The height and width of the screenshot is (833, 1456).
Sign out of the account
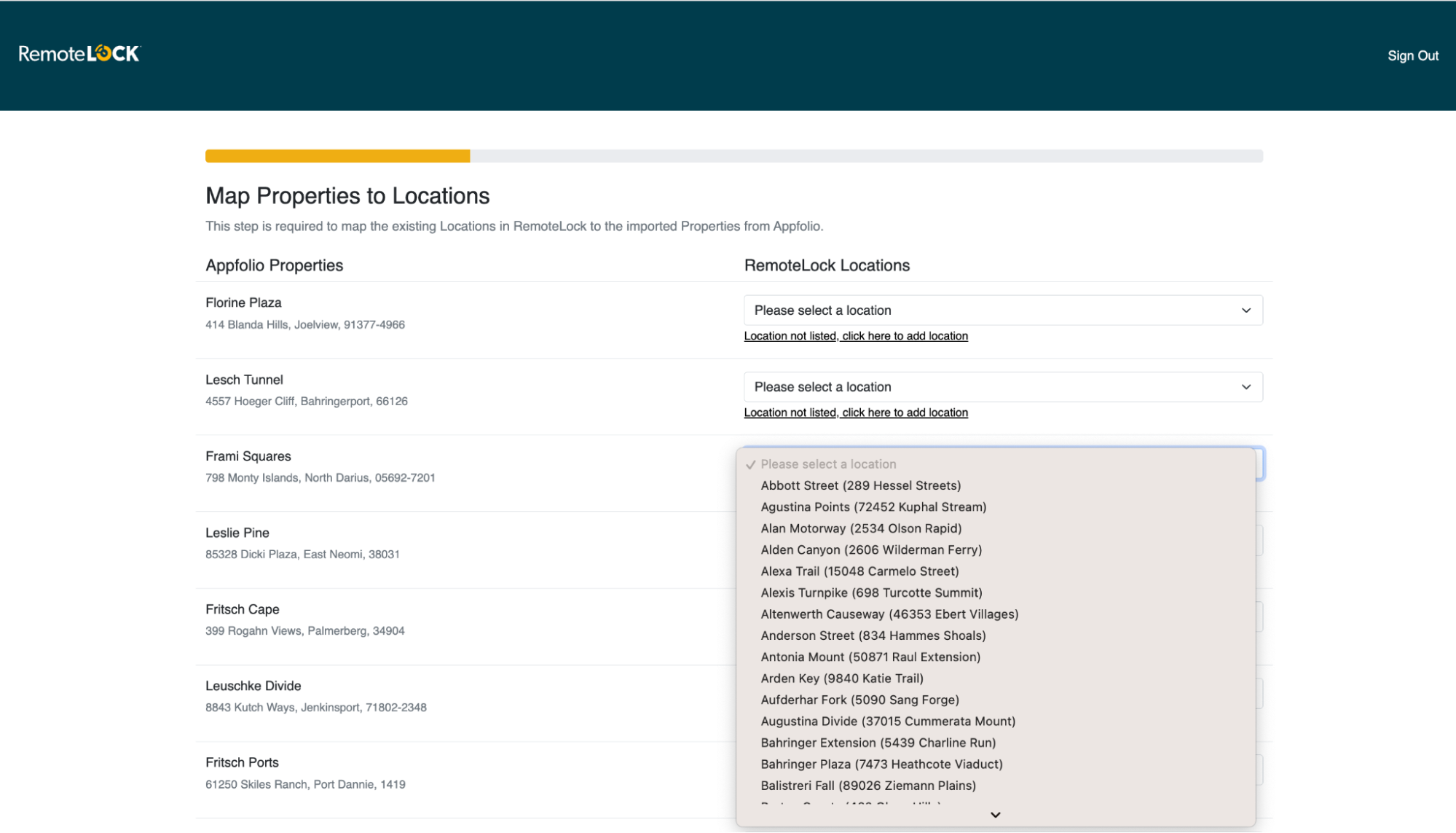1412,55
